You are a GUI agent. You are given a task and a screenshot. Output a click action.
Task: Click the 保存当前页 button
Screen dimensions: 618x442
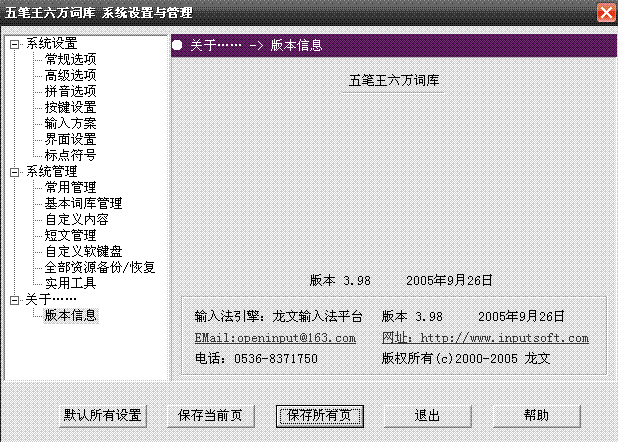[210, 416]
